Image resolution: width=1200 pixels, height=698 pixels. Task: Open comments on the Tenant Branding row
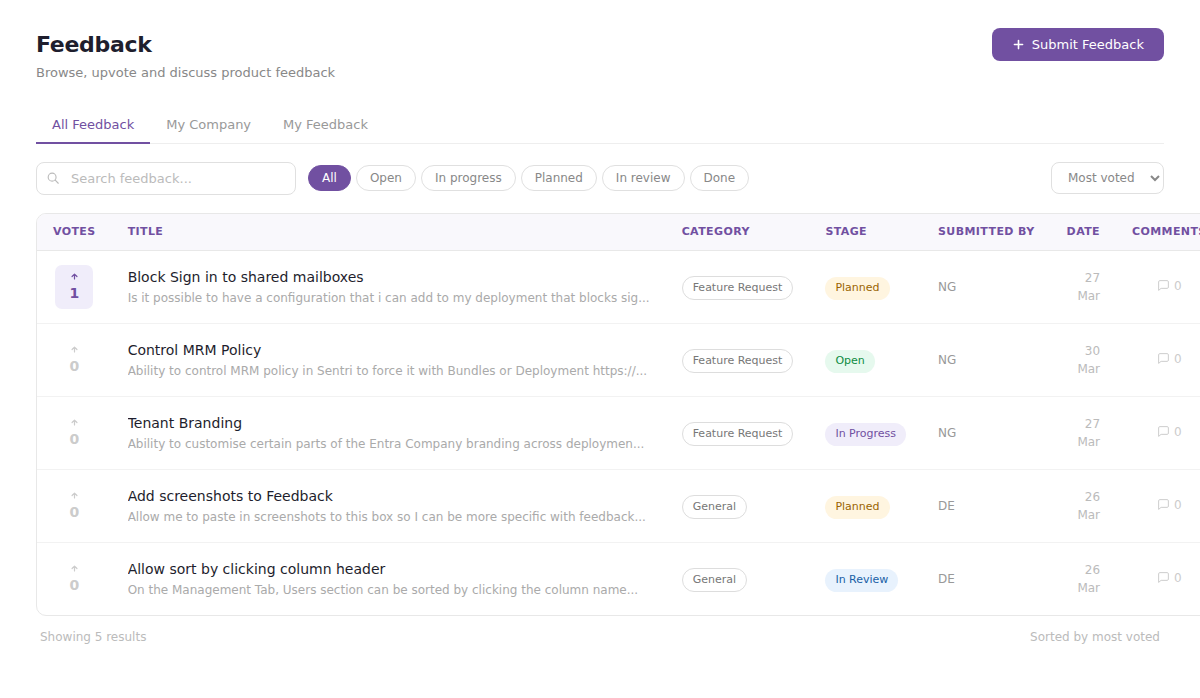click(1169, 432)
